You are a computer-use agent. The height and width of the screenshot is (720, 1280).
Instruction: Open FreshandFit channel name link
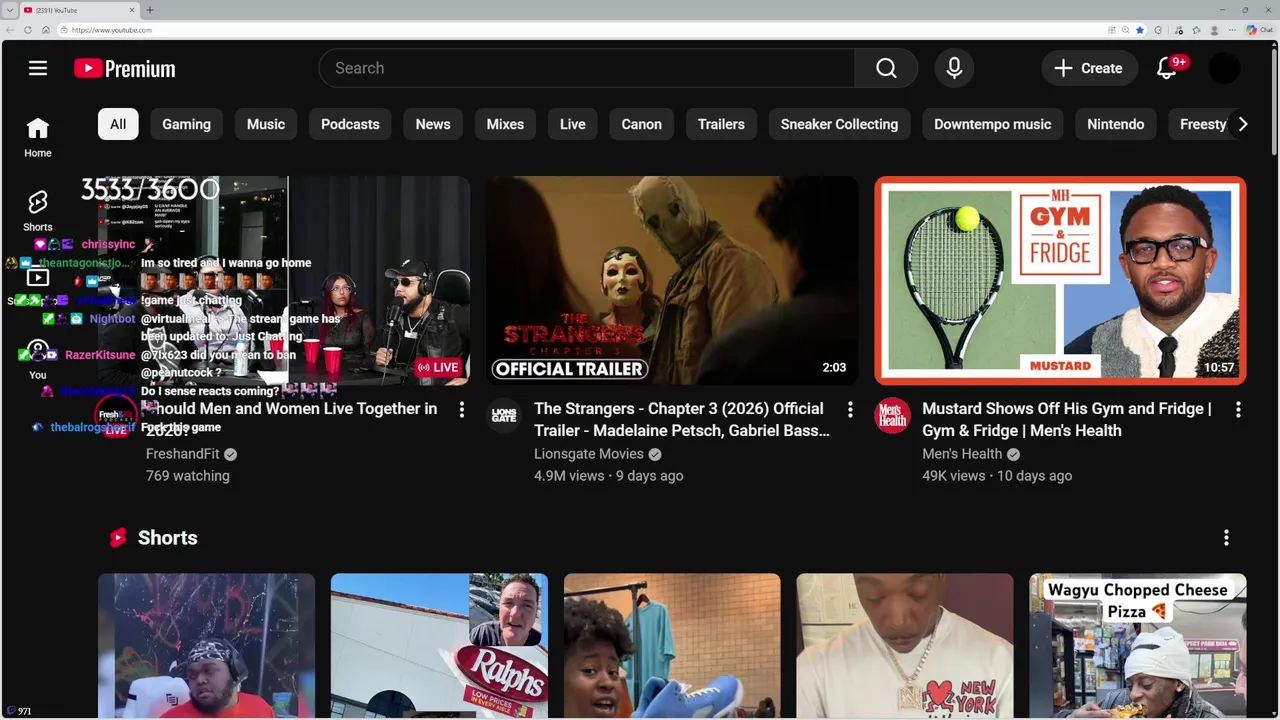click(x=183, y=454)
